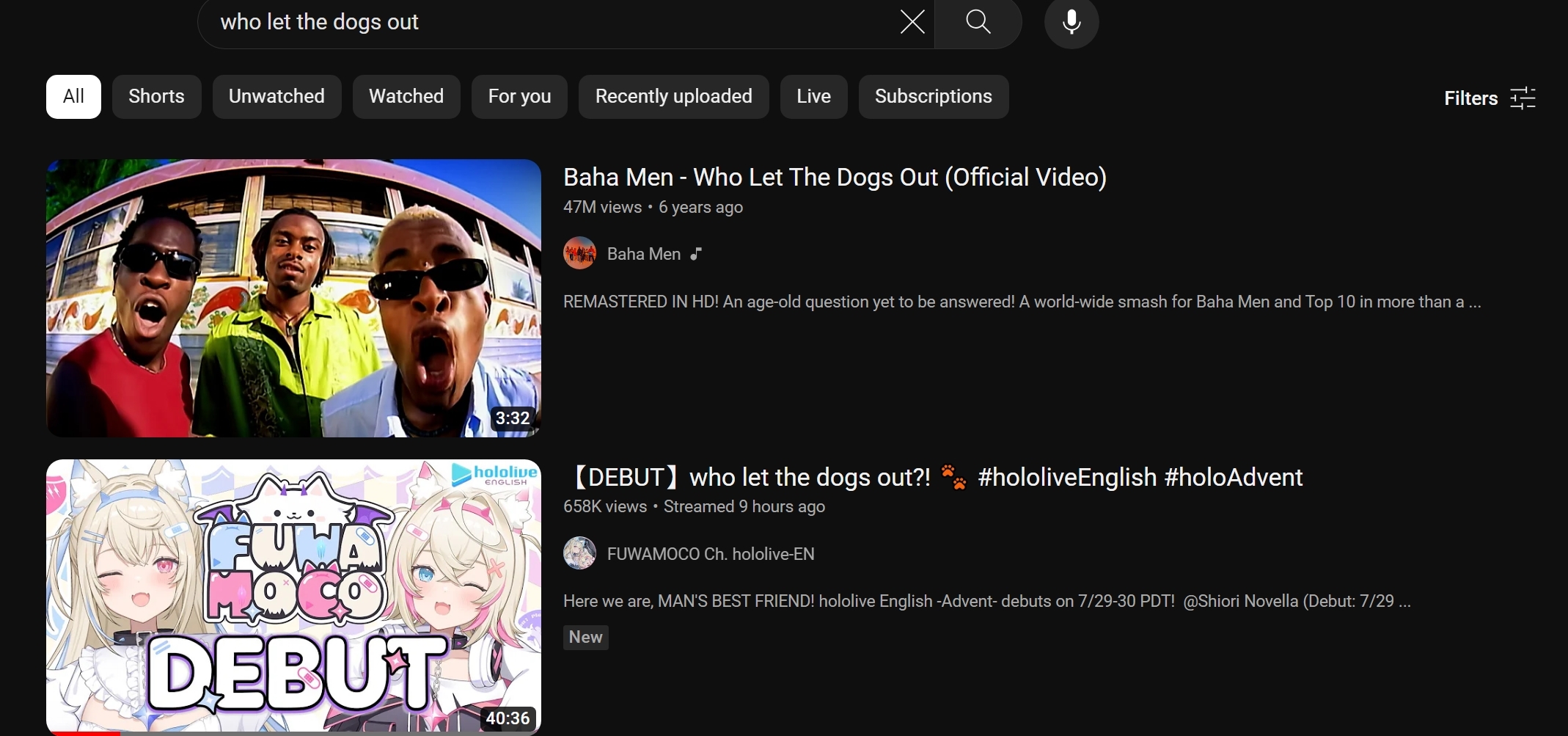This screenshot has height=736, width=1568.
Task: Click the #hololiveEnglish hashtag in the title
Action: pos(1067,478)
